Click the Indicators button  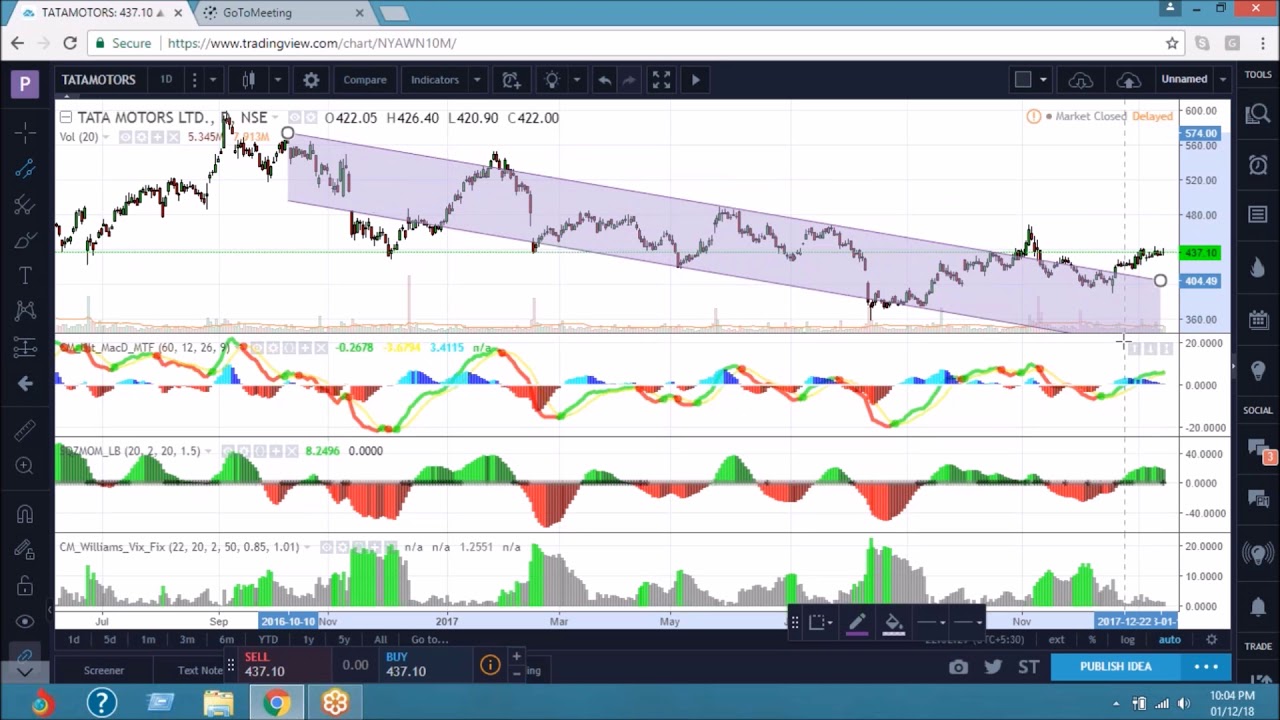pos(435,80)
